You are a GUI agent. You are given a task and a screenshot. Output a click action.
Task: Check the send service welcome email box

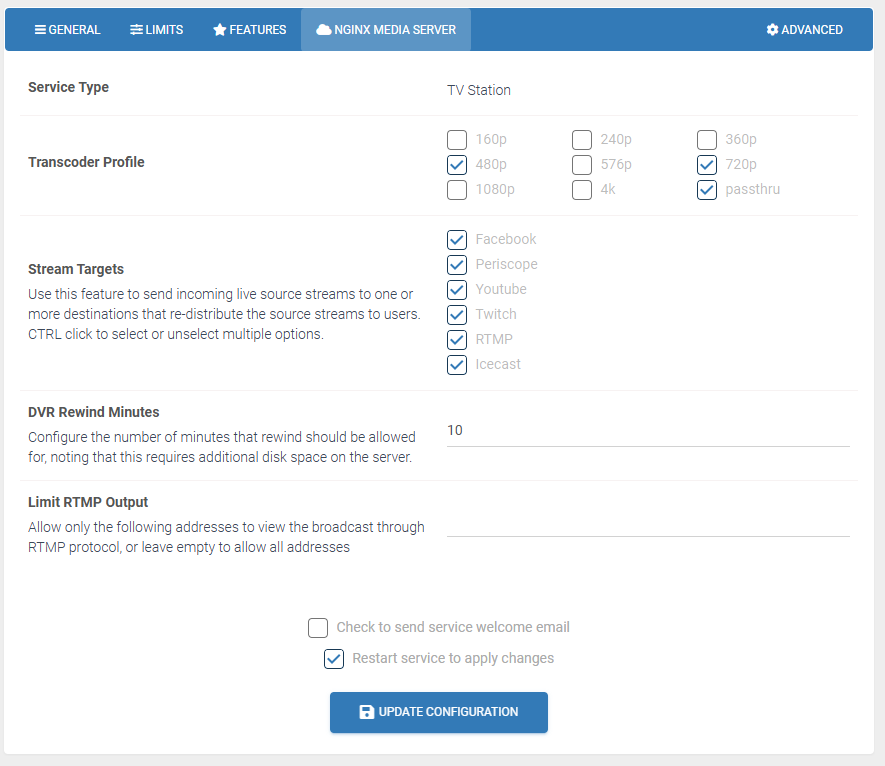pos(318,628)
